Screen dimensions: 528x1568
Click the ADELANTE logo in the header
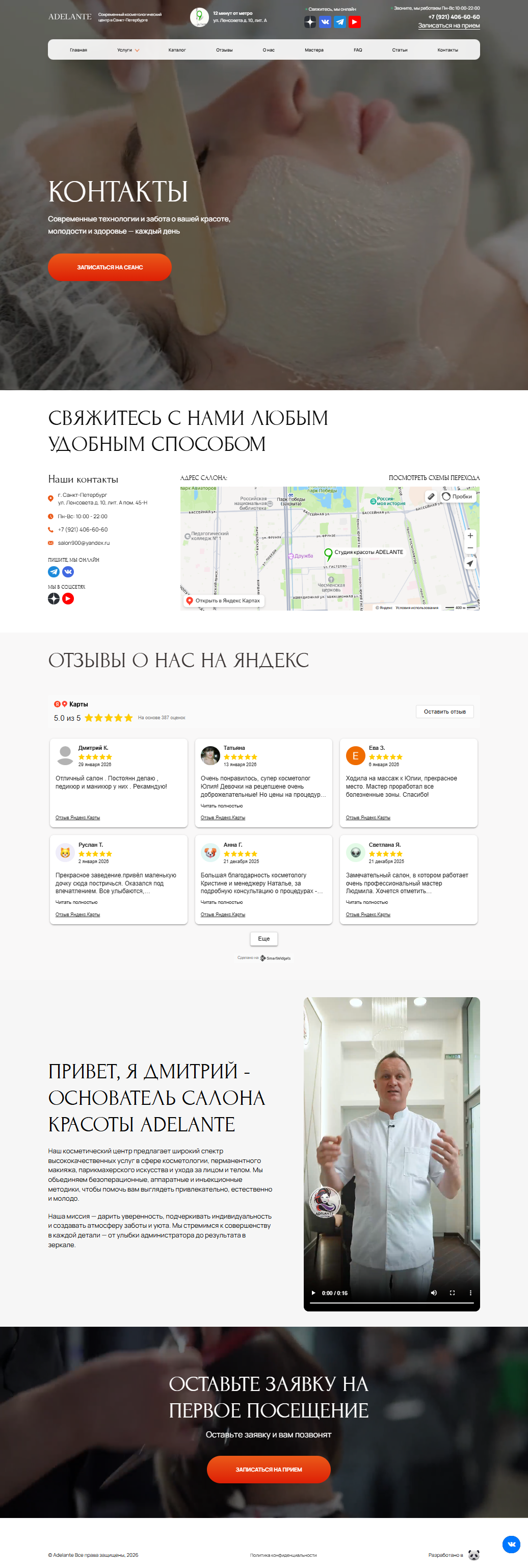point(70,16)
